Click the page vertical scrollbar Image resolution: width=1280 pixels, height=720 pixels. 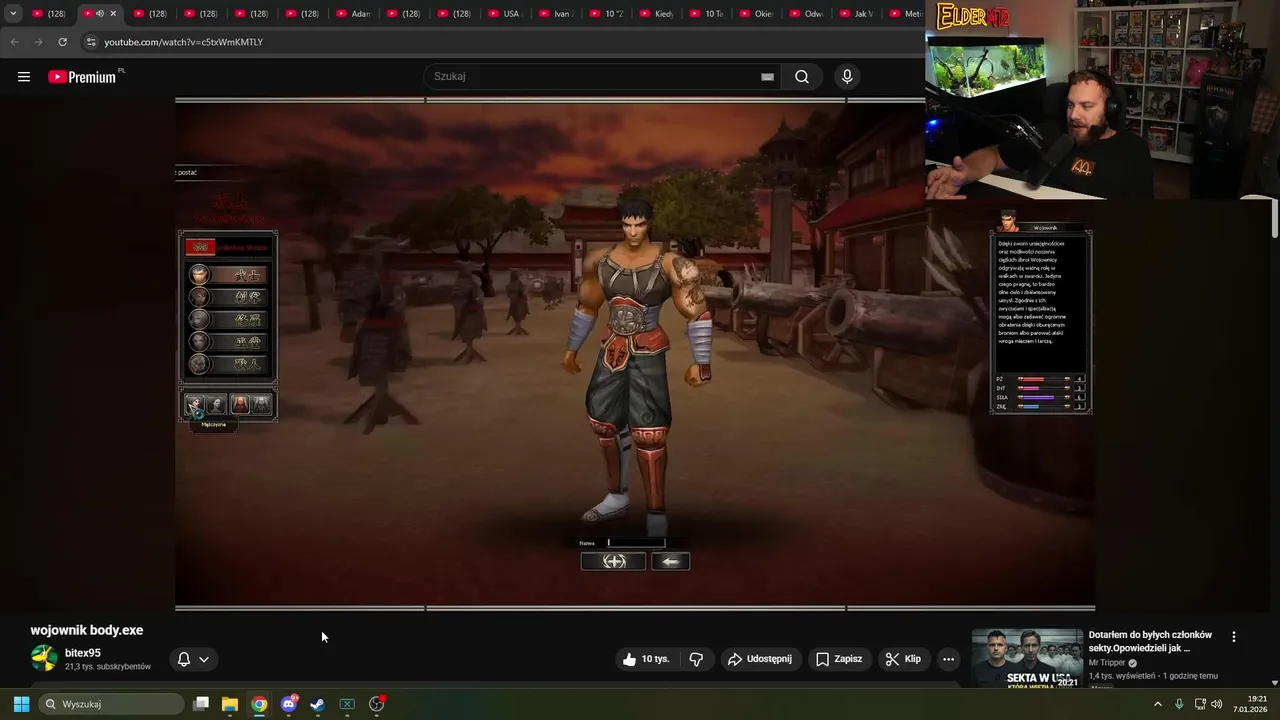pos(1275,218)
